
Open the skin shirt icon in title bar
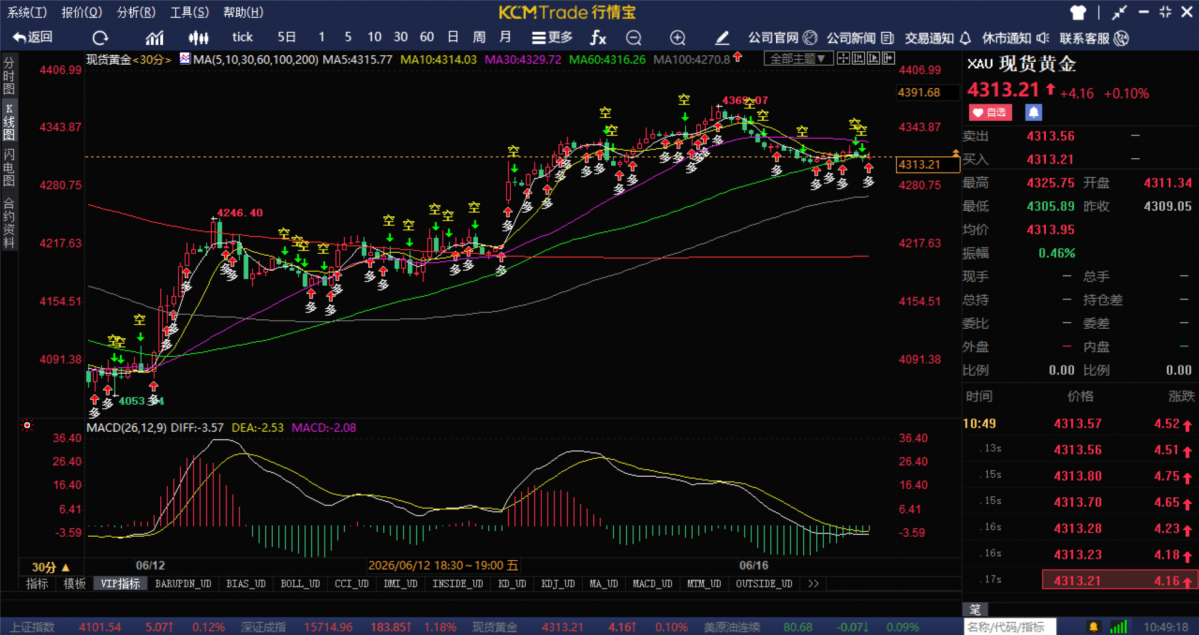[1078, 12]
